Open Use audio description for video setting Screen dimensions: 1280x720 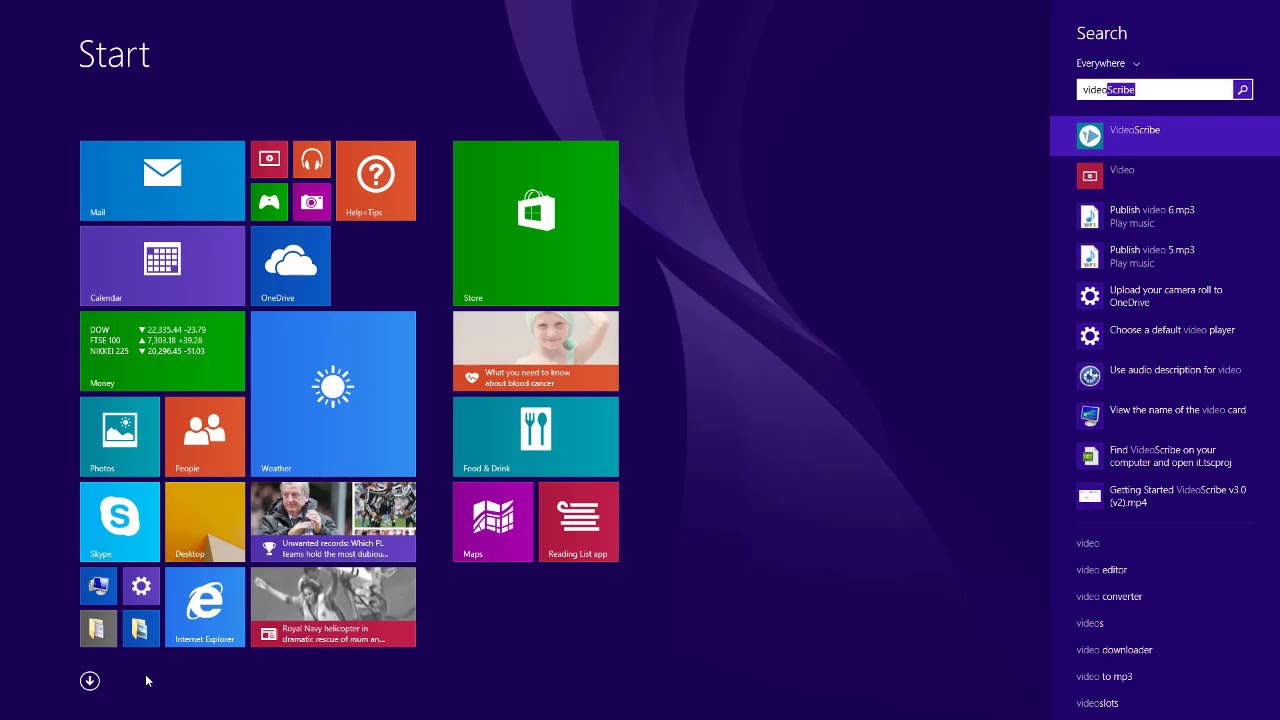pos(1165,376)
